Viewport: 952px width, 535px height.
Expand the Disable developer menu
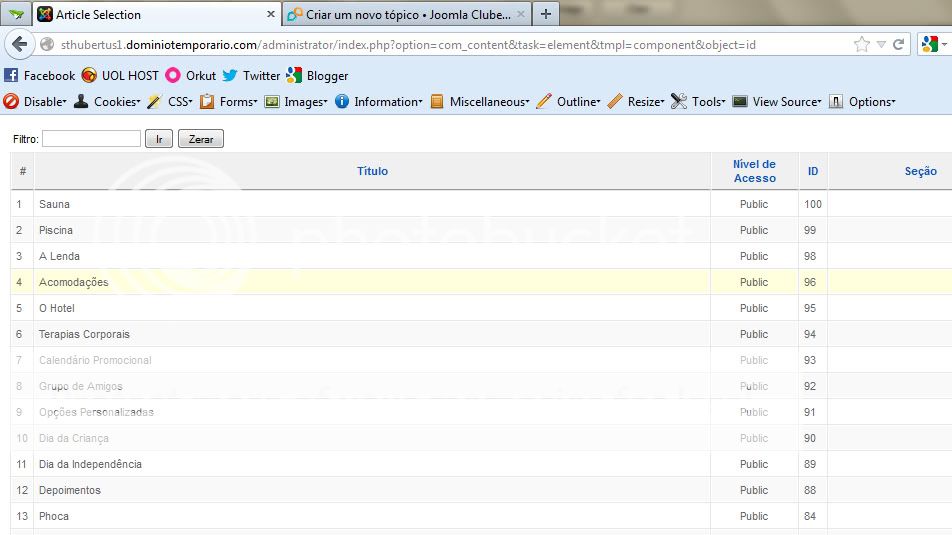pos(36,102)
